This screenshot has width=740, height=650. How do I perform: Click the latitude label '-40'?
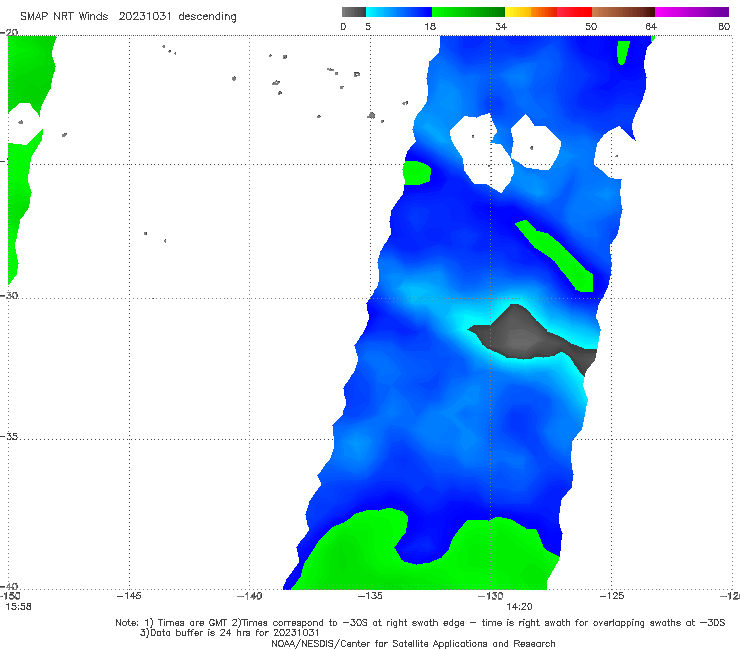(9, 586)
